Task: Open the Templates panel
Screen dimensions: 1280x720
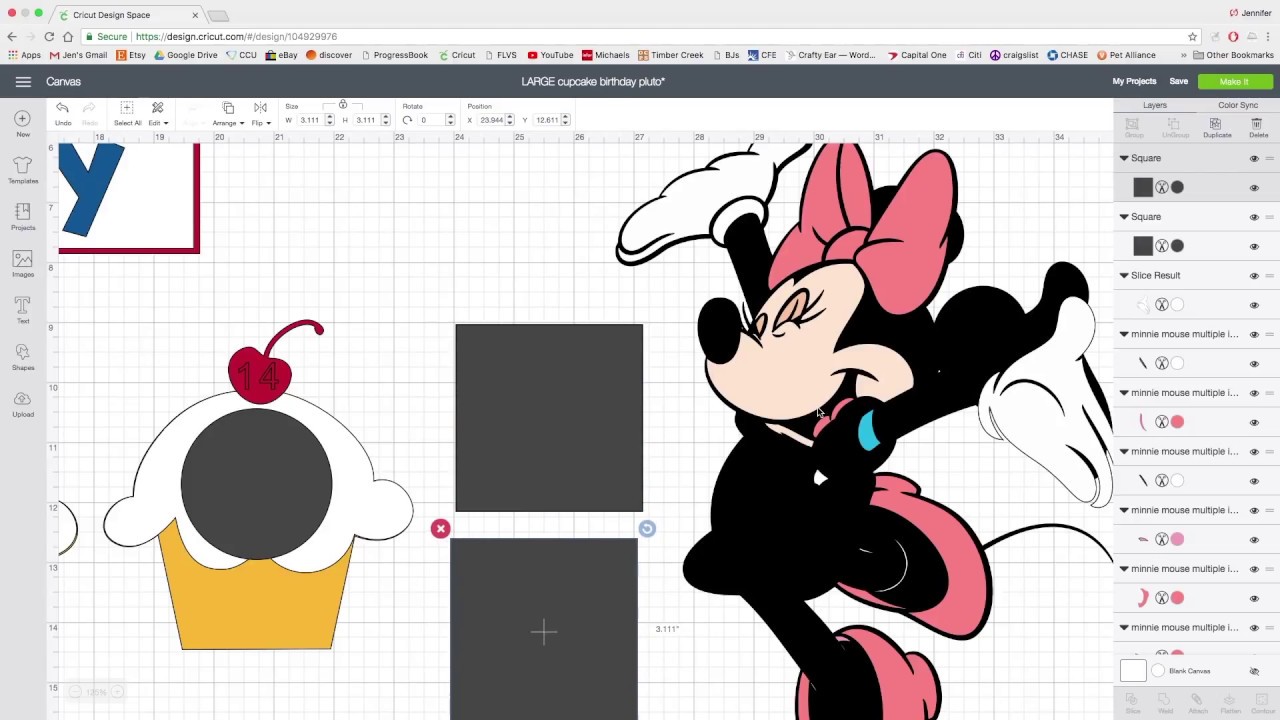Action: click(x=23, y=170)
